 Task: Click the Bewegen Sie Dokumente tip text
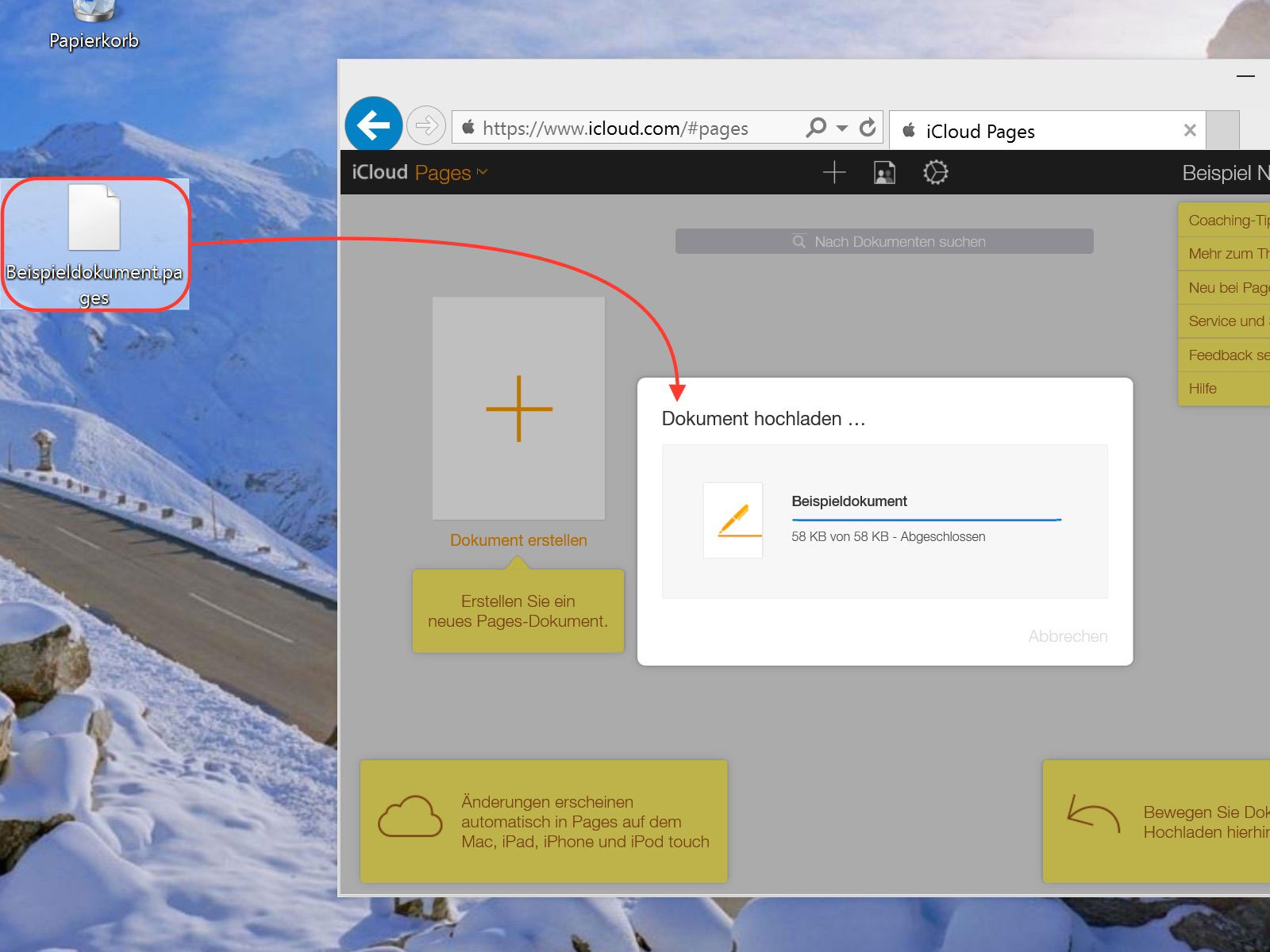[x=1206, y=822]
